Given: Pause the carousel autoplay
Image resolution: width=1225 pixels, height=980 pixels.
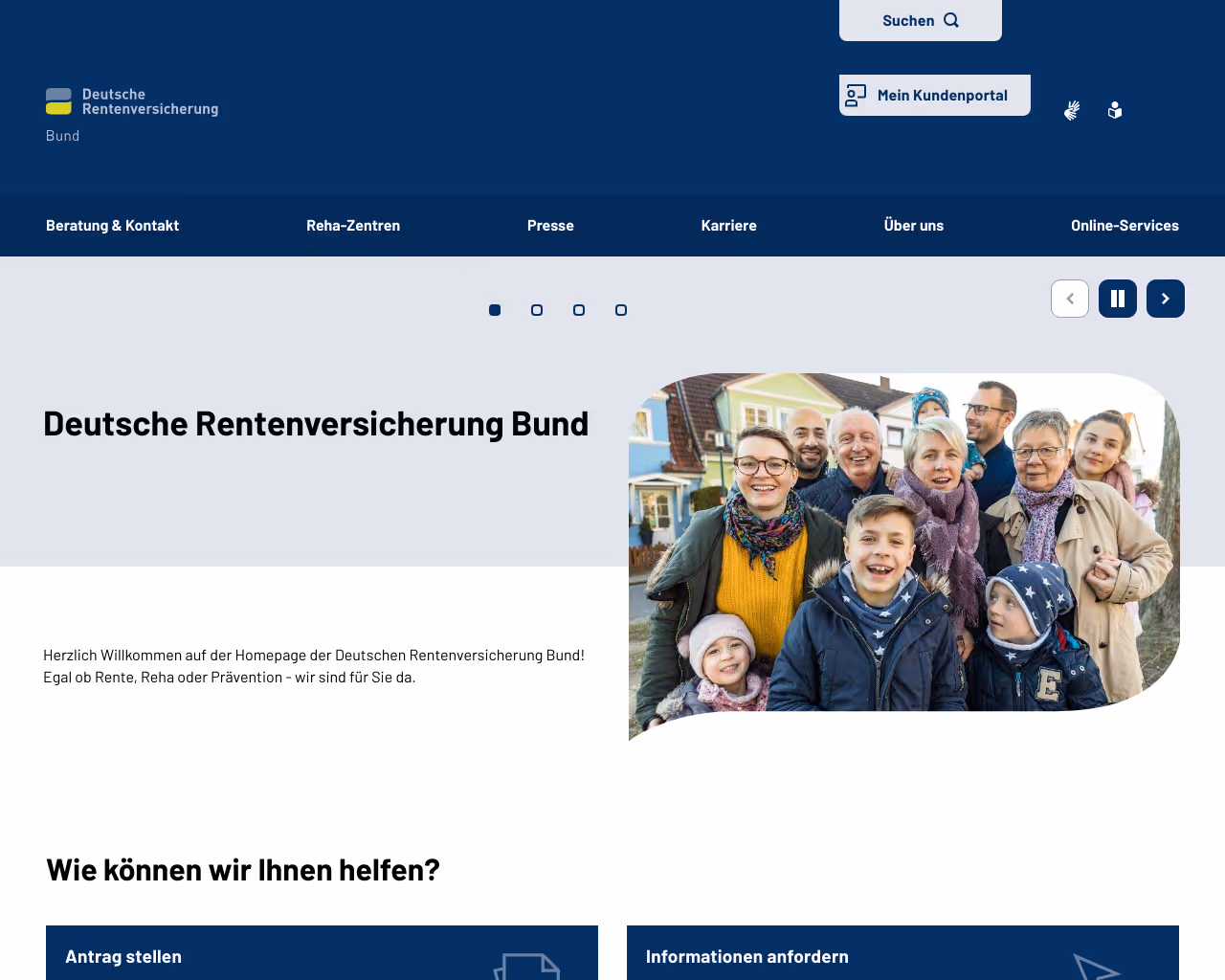Looking at the screenshot, I should click(1118, 299).
